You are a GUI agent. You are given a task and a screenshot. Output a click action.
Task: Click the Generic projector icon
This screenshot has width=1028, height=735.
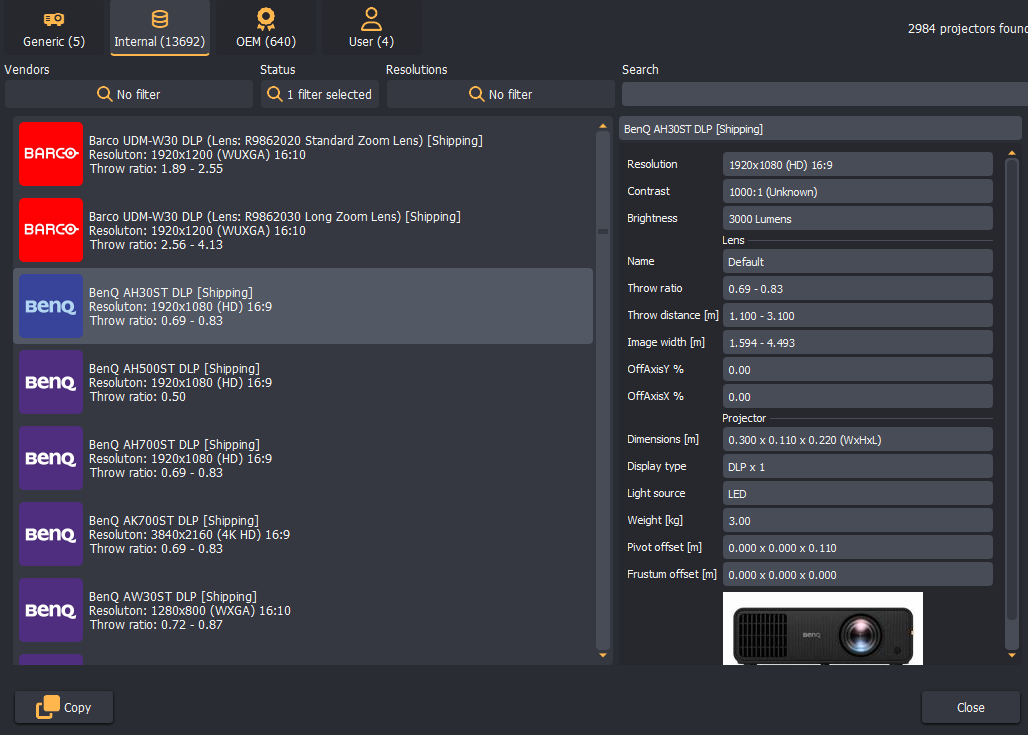(54, 19)
